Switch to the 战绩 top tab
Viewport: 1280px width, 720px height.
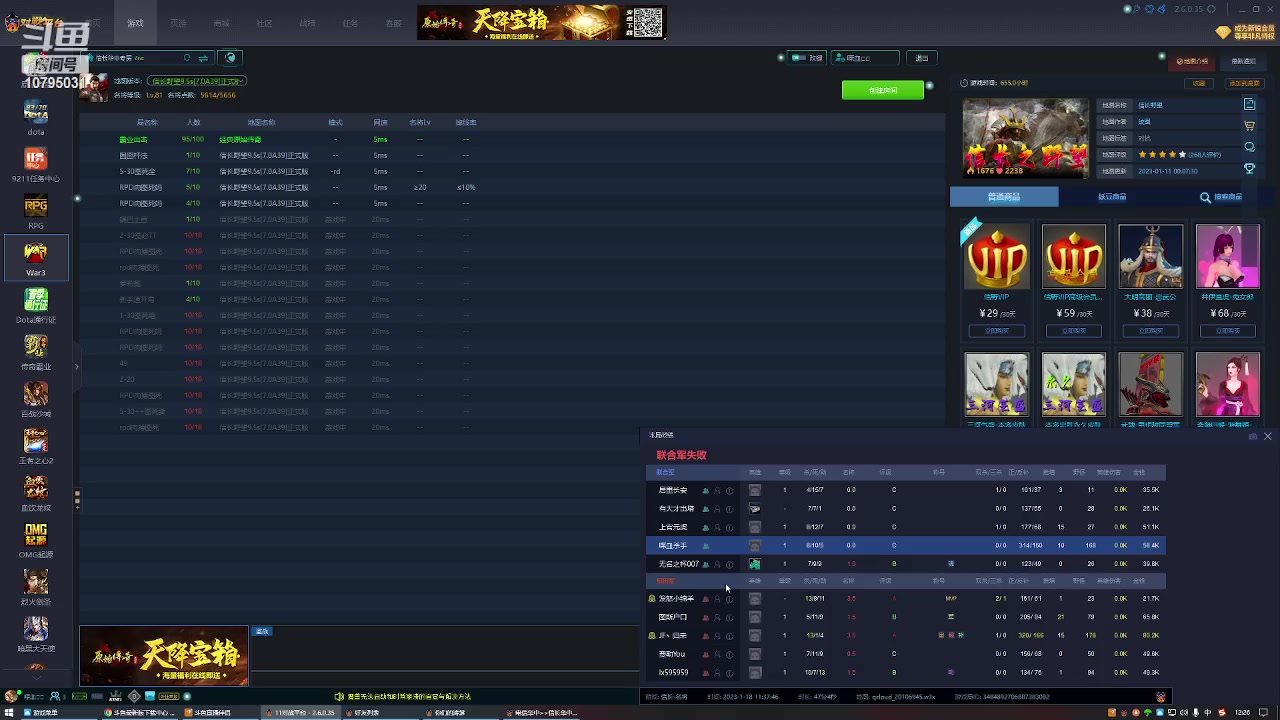pyautogui.click(x=307, y=23)
